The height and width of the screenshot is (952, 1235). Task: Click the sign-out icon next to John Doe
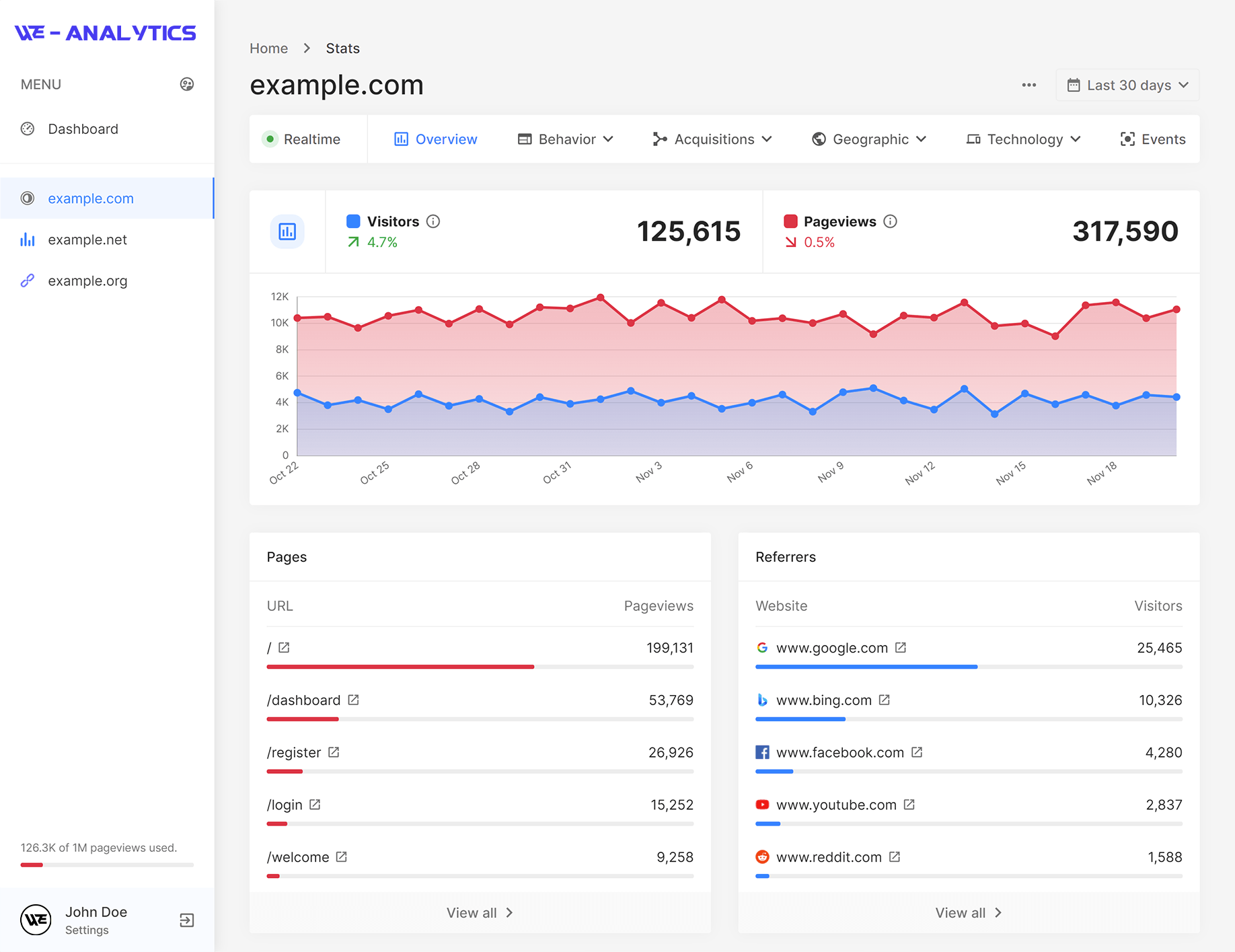[x=186, y=920]
